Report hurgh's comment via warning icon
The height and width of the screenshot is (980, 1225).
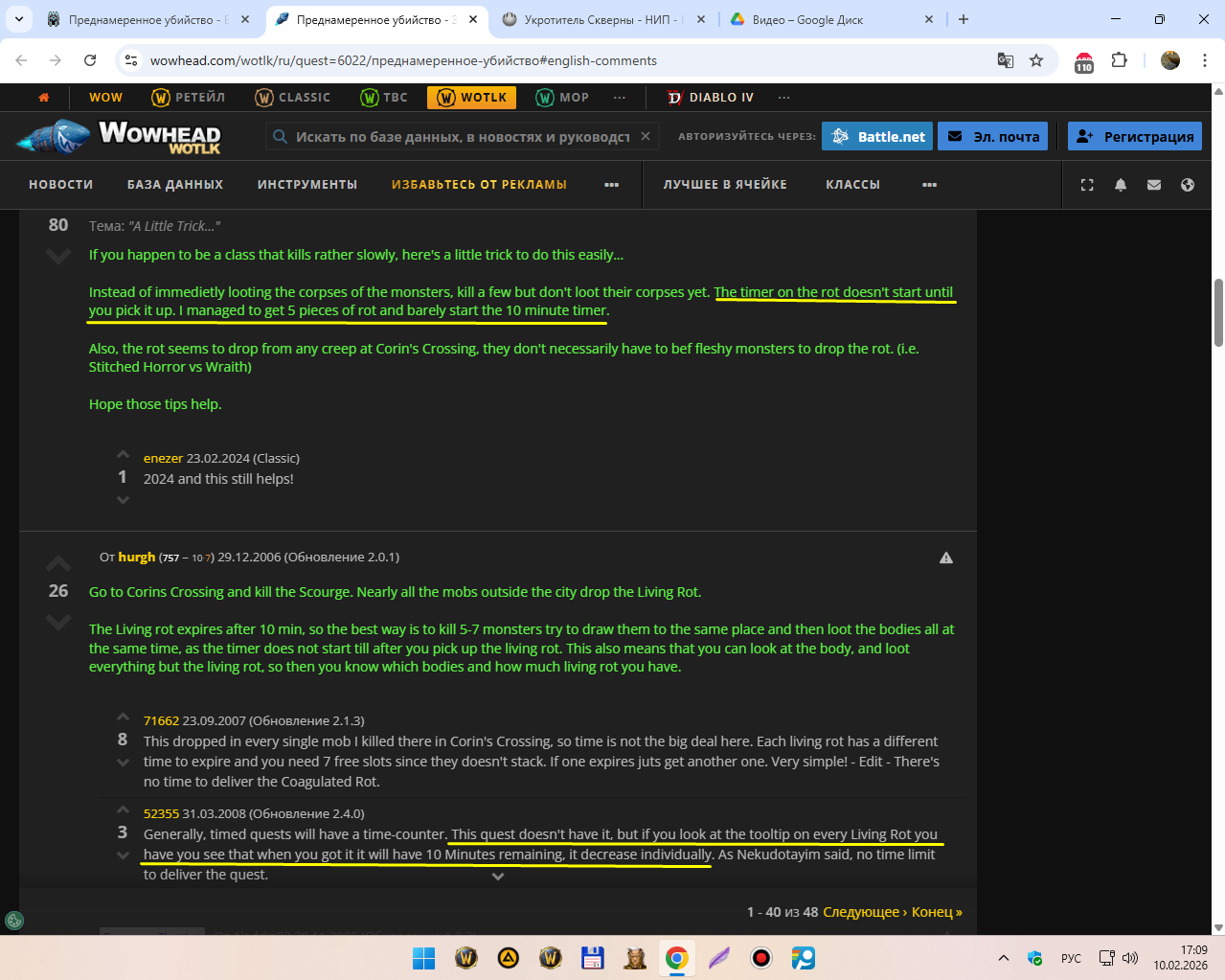point(945,558)
